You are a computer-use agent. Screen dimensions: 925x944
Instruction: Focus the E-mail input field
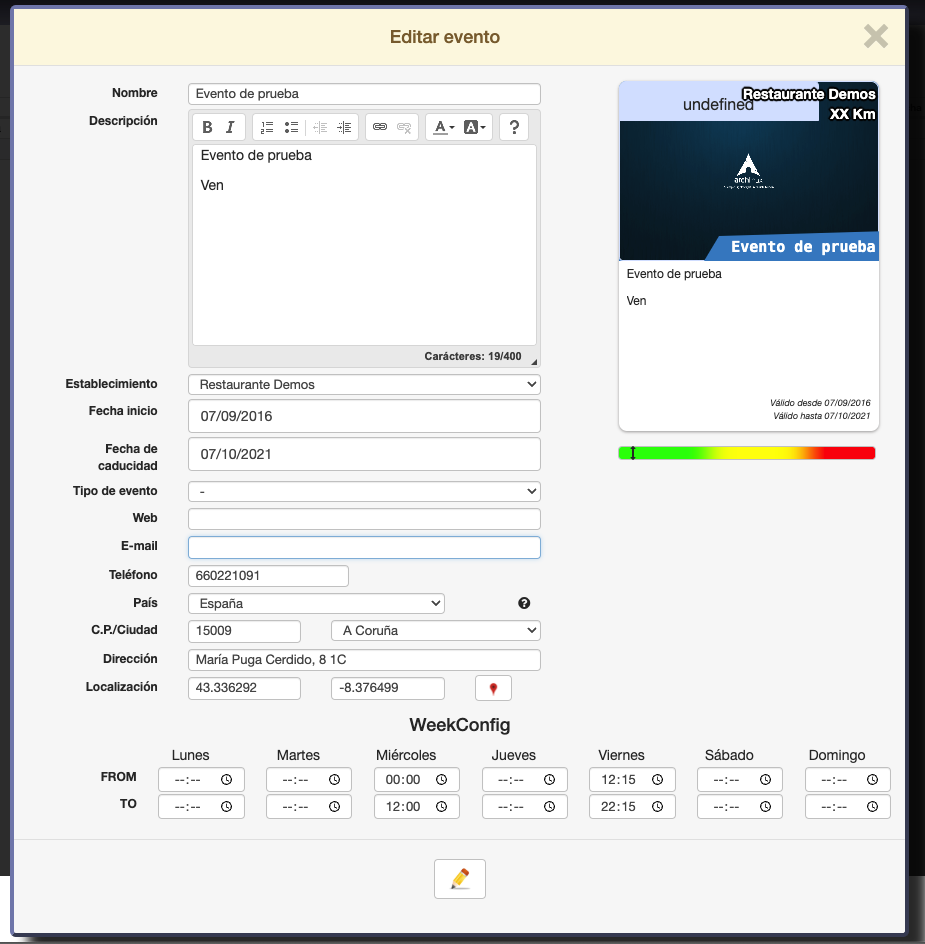pyautogui.click(x=364, y=547)
